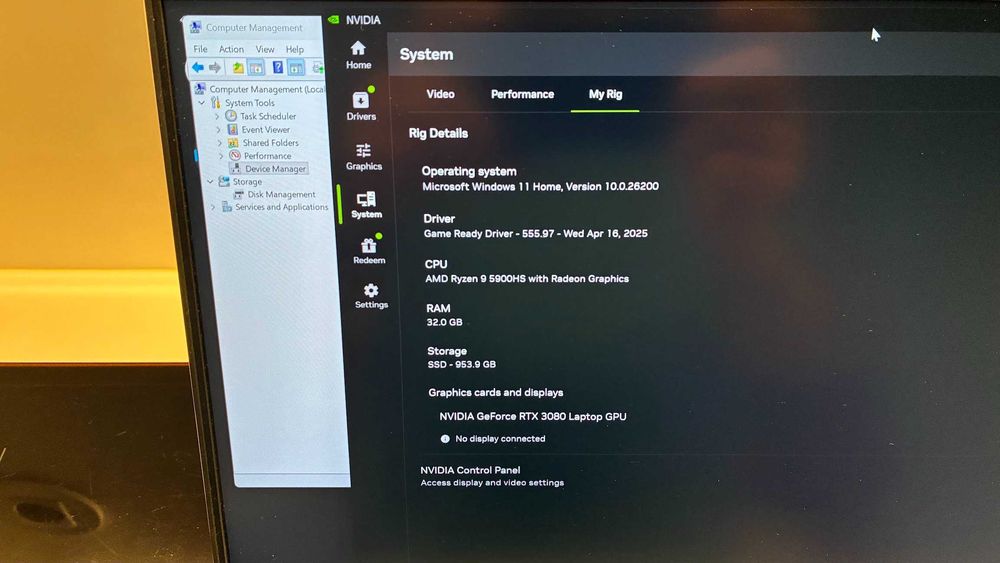1000x563 pixels.
Task: Click the 32.0 GB RAM value
Action: (445, 322)
